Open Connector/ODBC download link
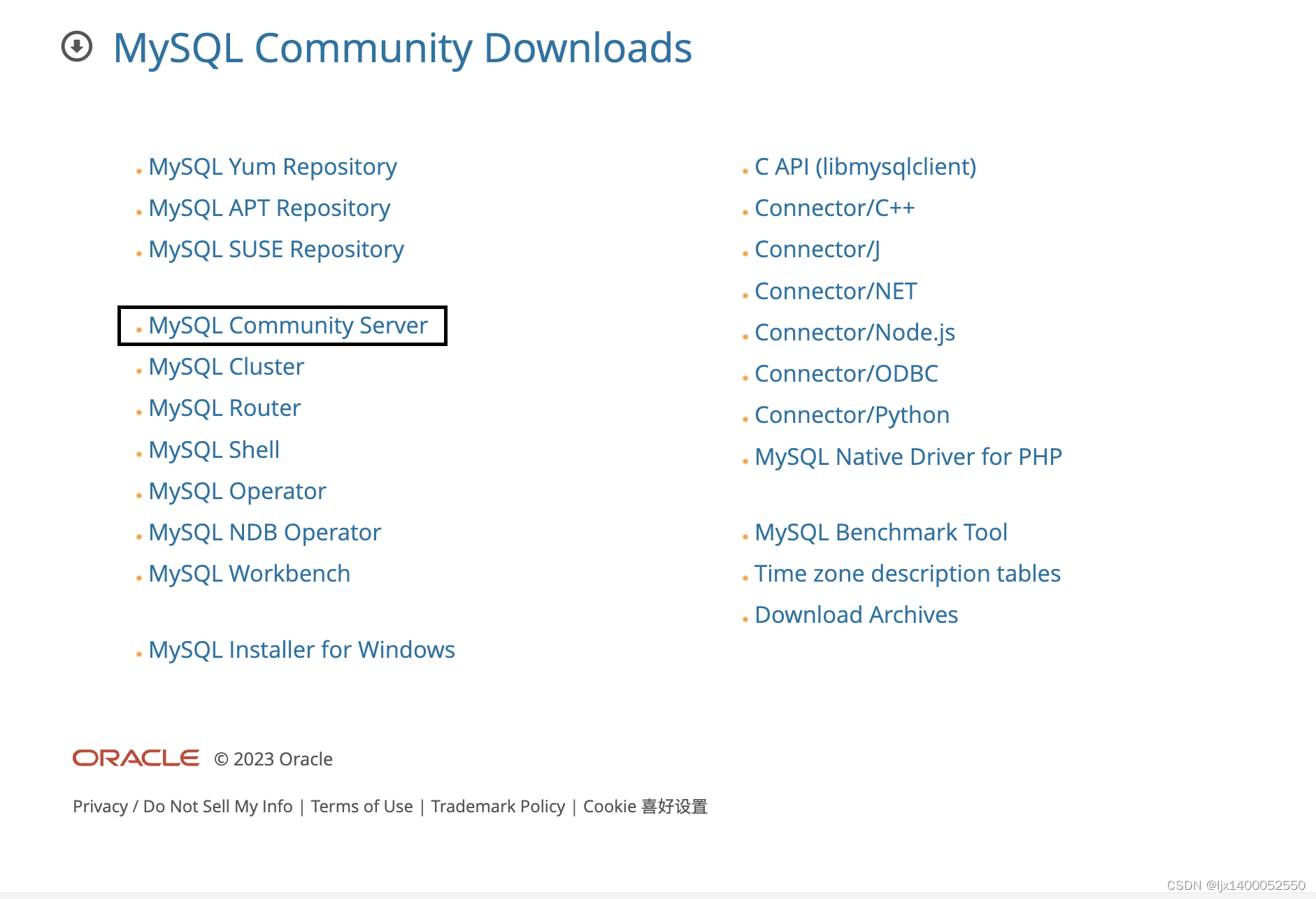The height and width of the screenshot is (899, 1316). pyautogui.click(x=846, y=374)
